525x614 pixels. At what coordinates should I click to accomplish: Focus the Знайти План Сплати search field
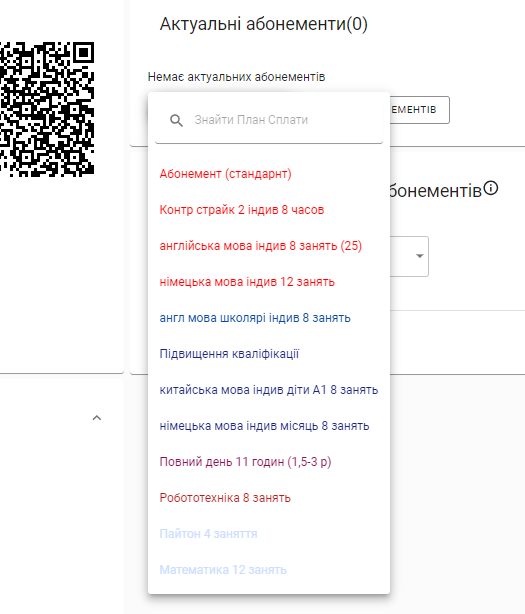point(269,120)
